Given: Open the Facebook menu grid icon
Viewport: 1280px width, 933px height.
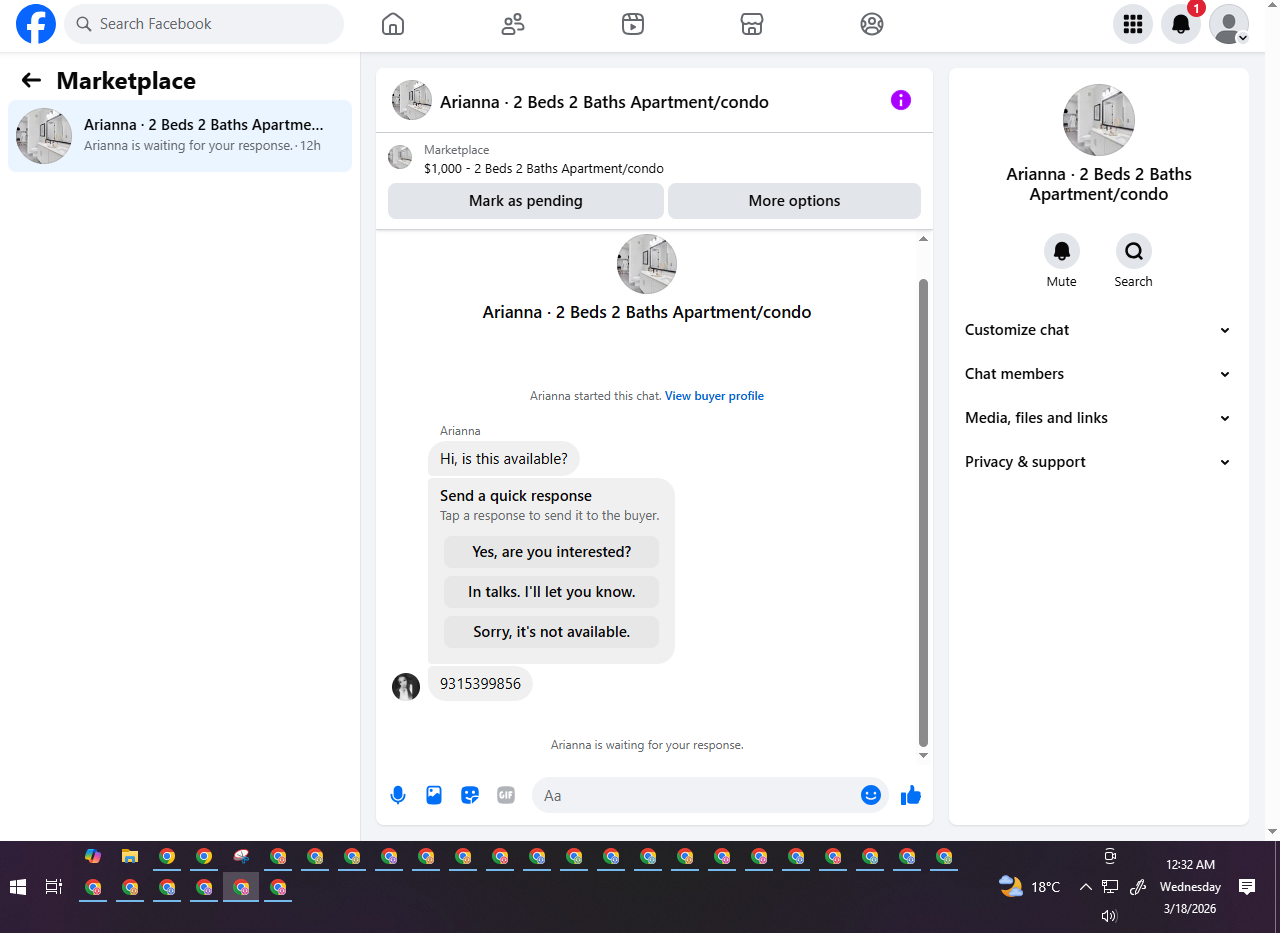Looking at the screenshot, I should point(1133,24).
